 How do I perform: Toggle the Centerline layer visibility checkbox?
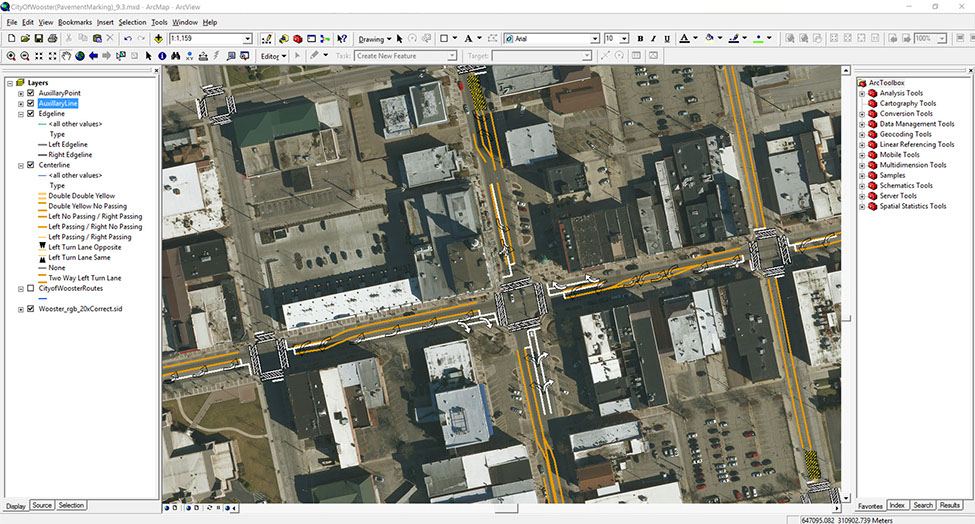tap(31, 165)
